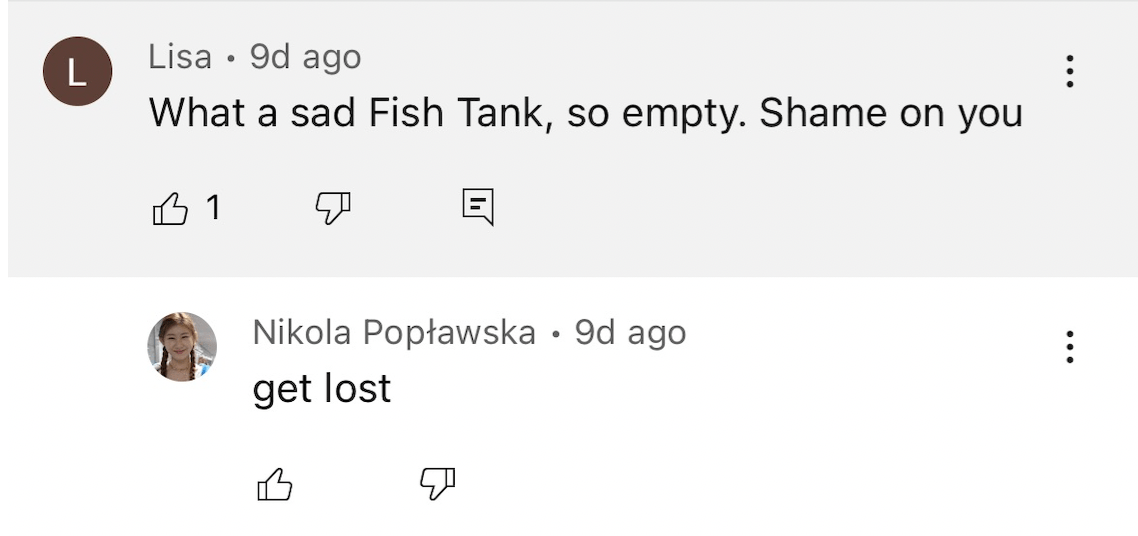Open three-dot menu for Lisa's comment
This screenshot has height=536, width=1138.
1070,71
